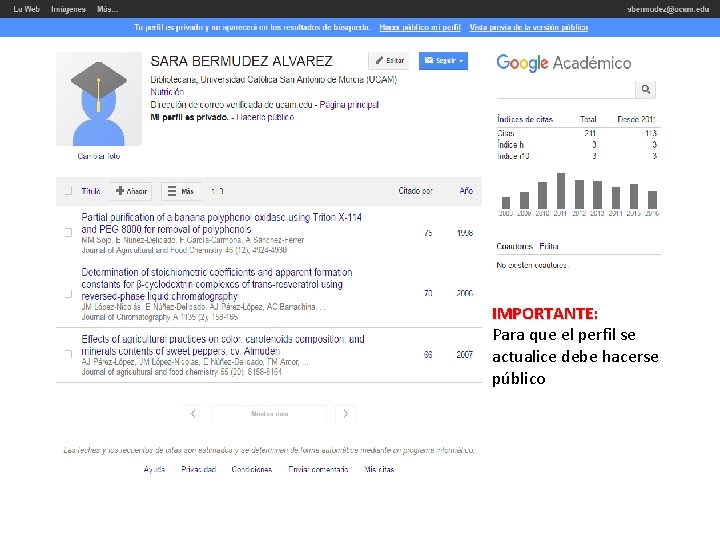Image resolution: width=720 pixels, height=540 pixels.
Task: Tick the checkbox for banana polyphenol oxidase article
Action: [68, 233]
